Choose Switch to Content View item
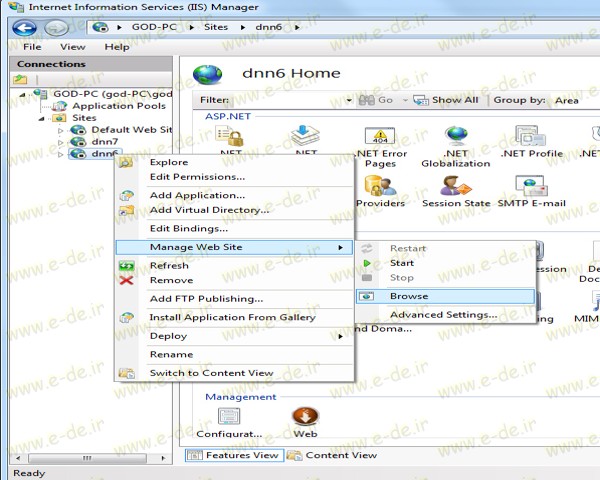 point(234,373)
